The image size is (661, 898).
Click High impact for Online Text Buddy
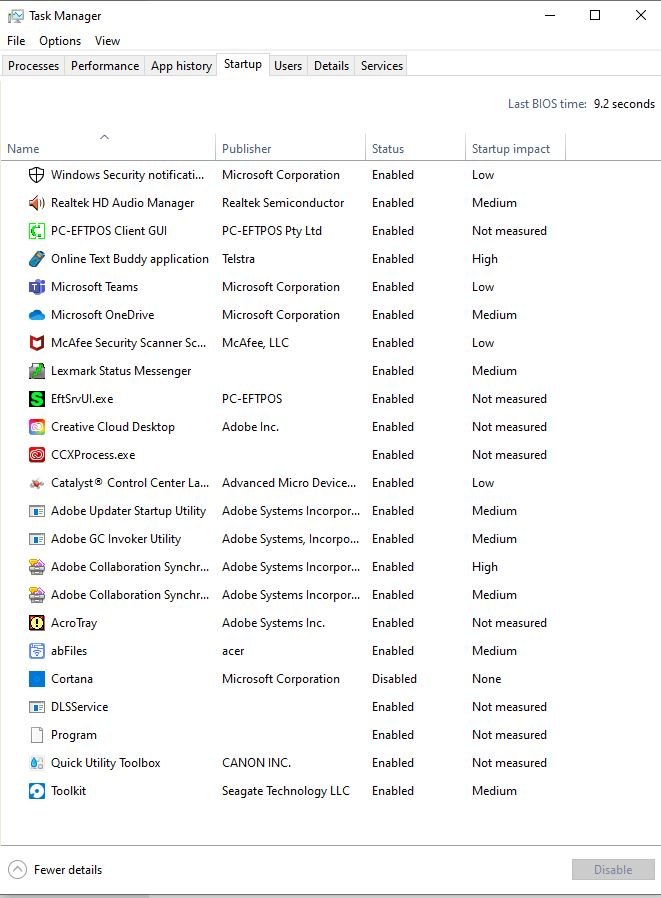(x=485, y=259)
